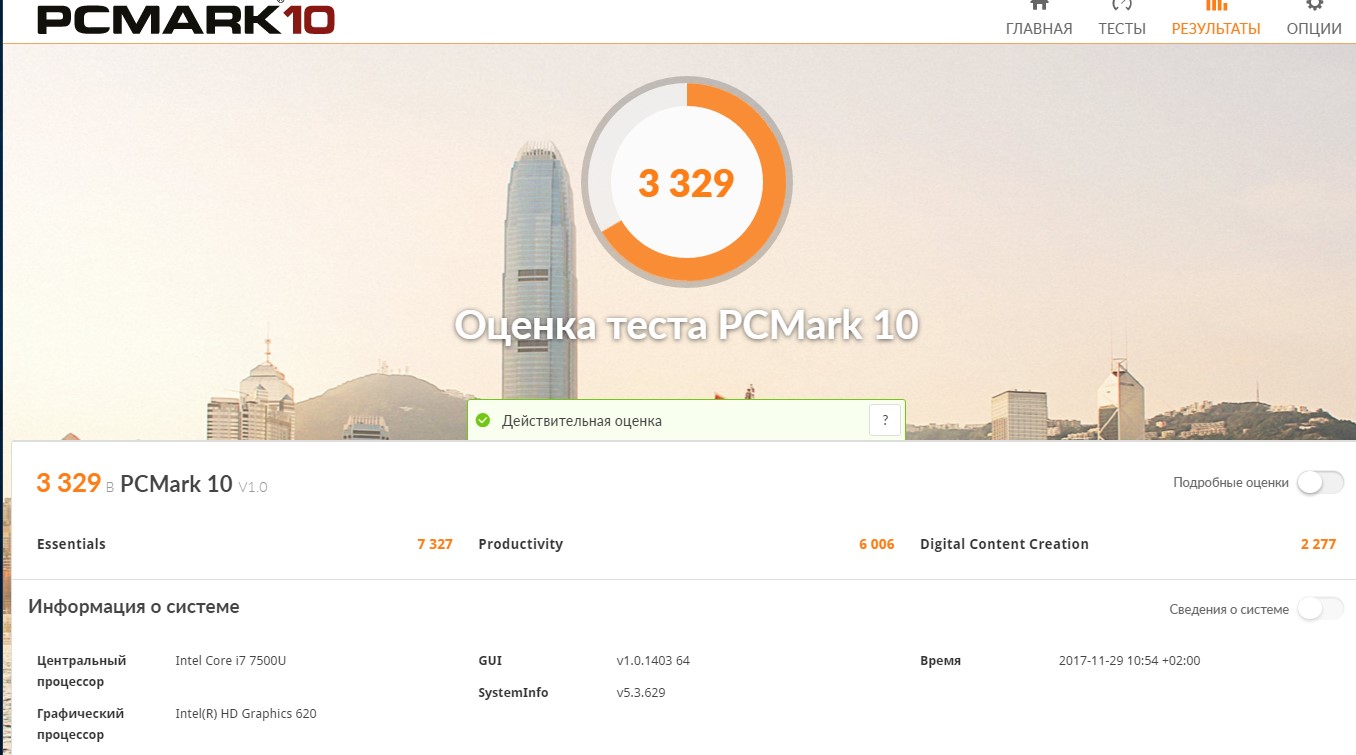The image size is (1356, 755).
Task: Click the Intel Core i7 7500U text
Action: click(x=231, y=661)
